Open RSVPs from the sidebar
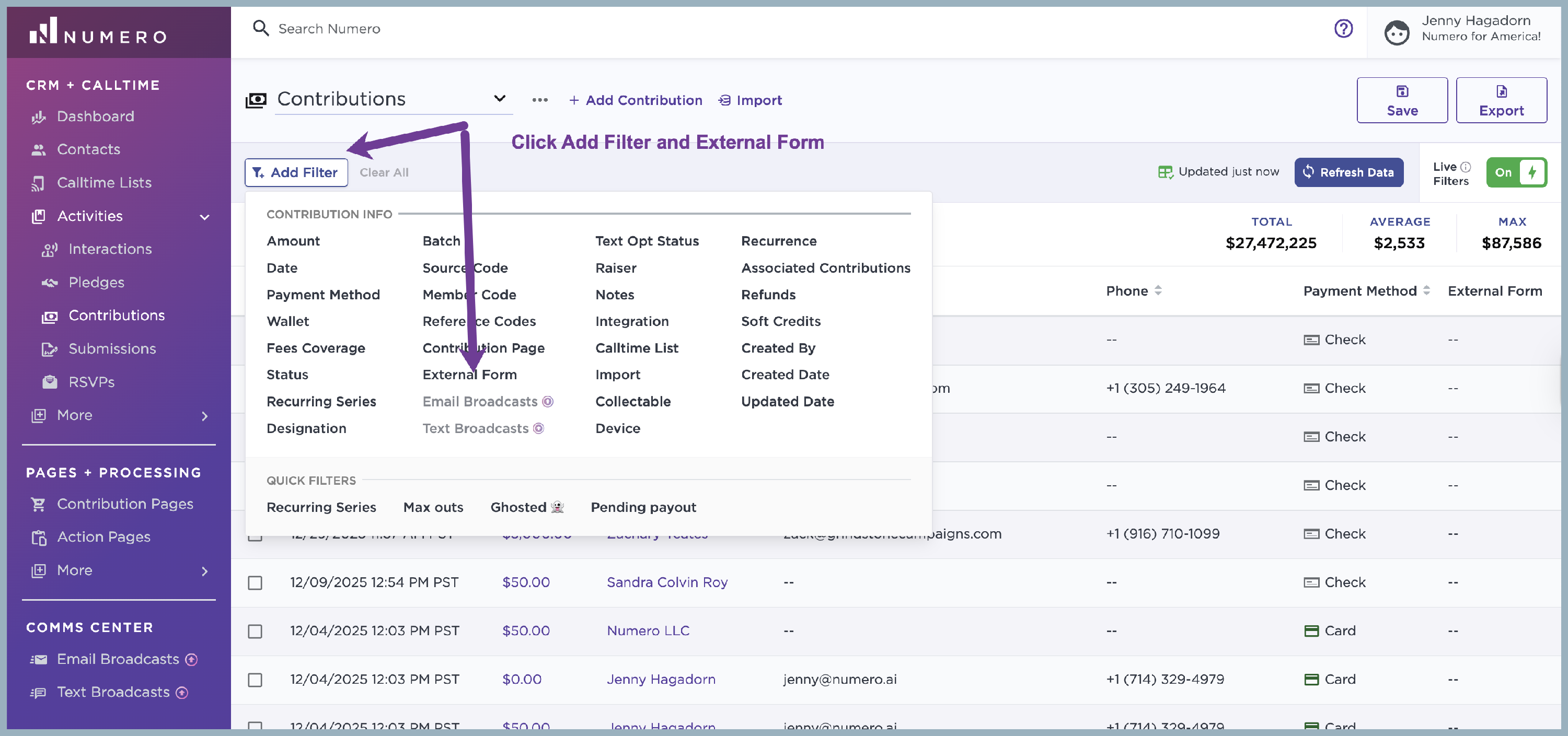This screenshot has height=736, width=1568. (x=91, y=382)
